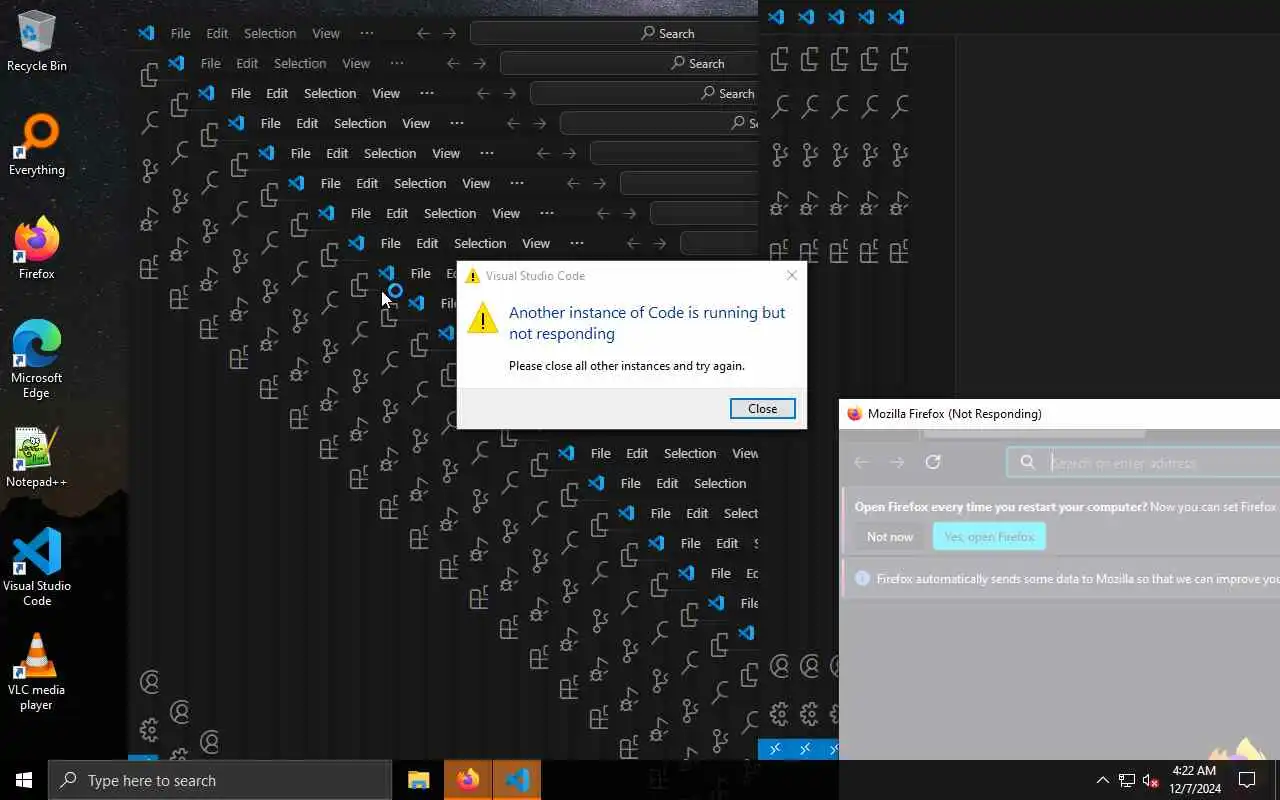Viewport: 1280px width, 800px height.
Task: Expand the '…' overflow menu in the leftmost VS Code window
Action: point(367,33)
